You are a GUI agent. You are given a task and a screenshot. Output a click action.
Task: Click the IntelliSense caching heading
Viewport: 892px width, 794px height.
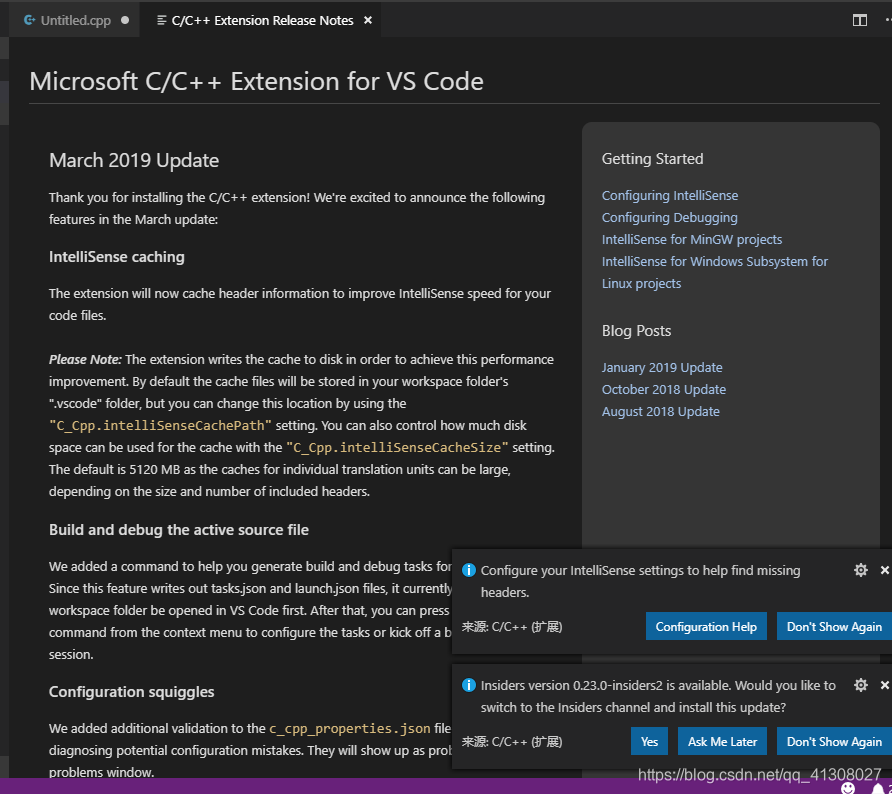117,257
